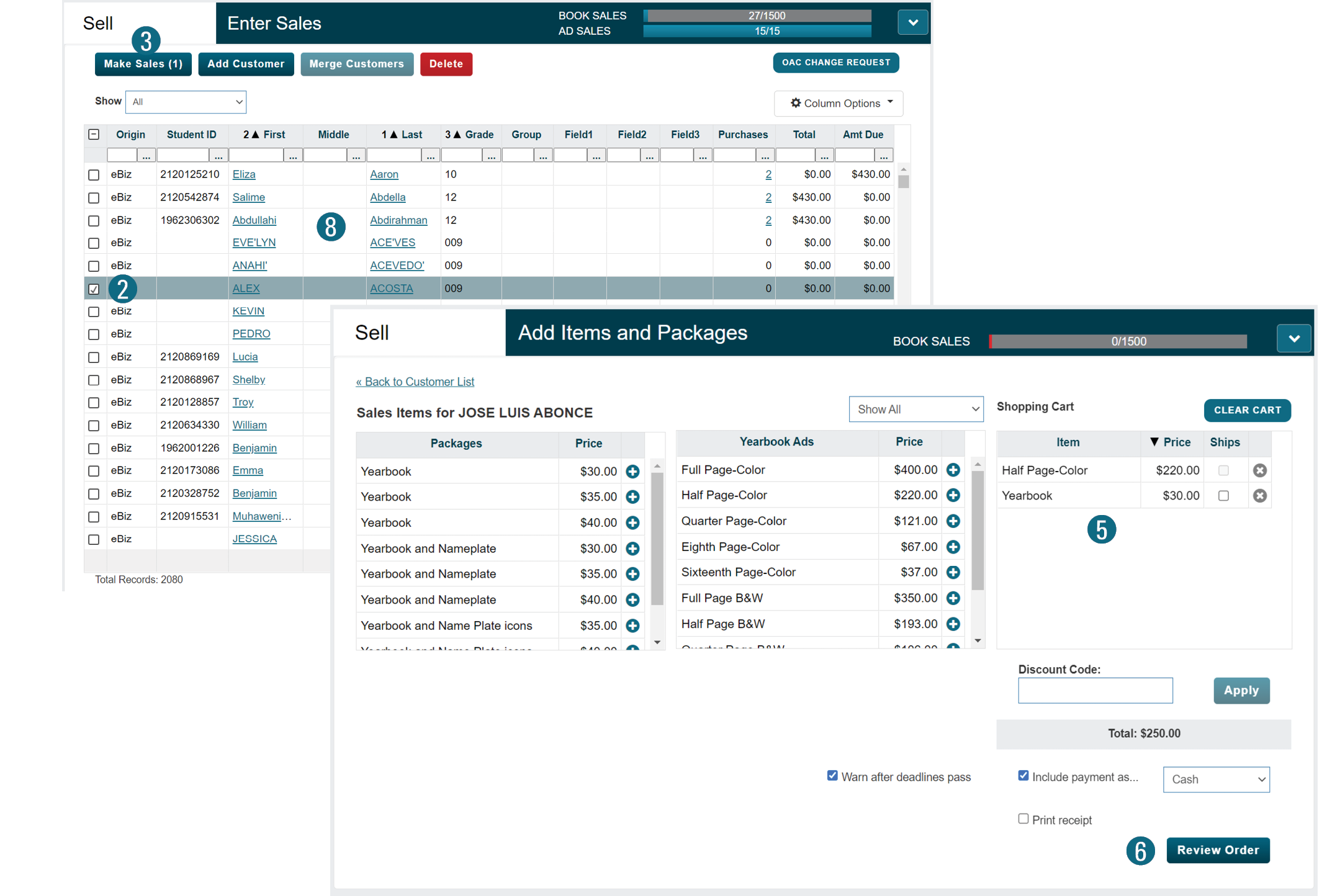Image resolution: width=1322 pixels, height=896 pixels.
Task: Add Full Page B&W ad to cart
Action: [x=953, y=598]
